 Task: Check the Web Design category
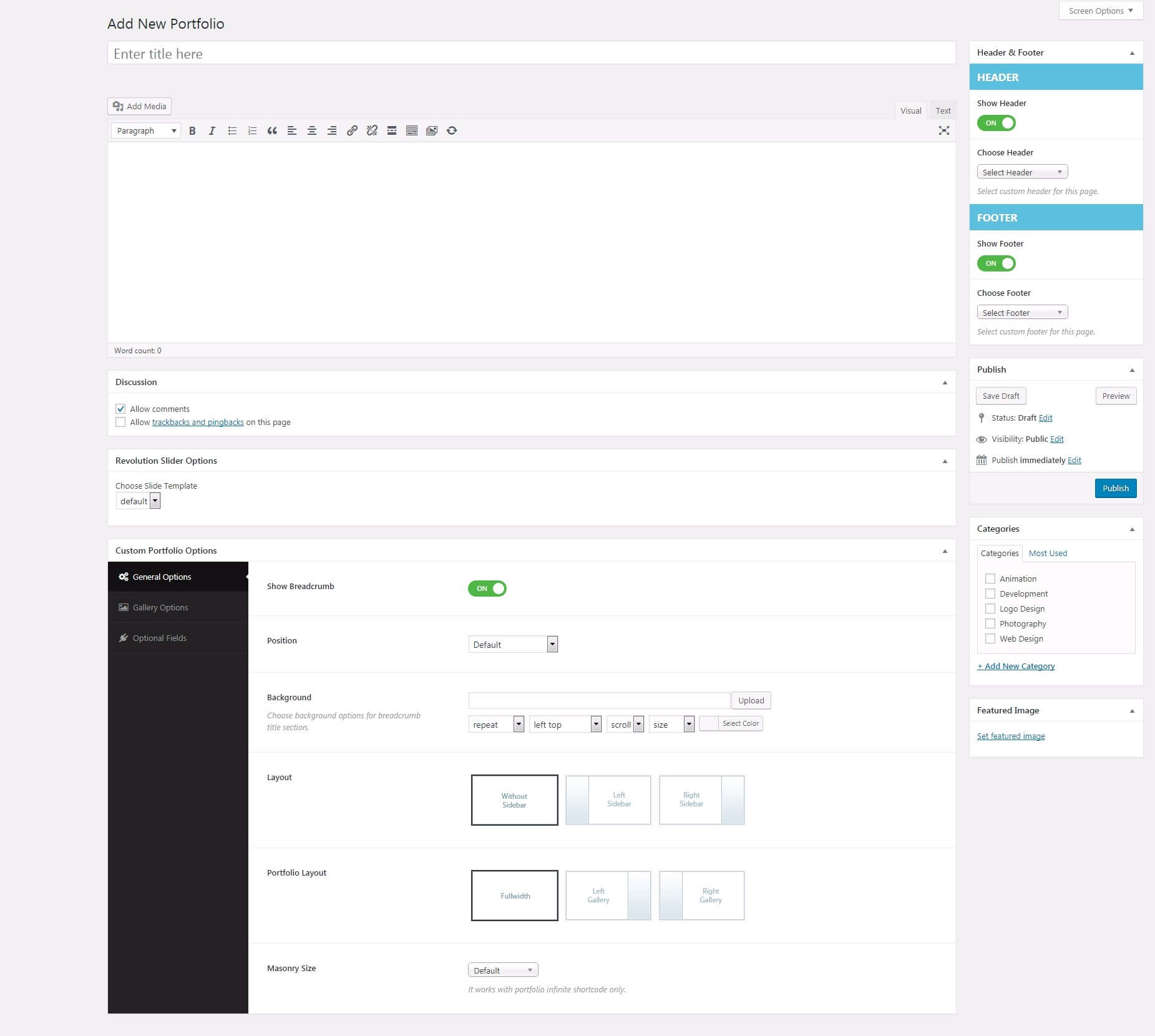(x=990, y=638)
